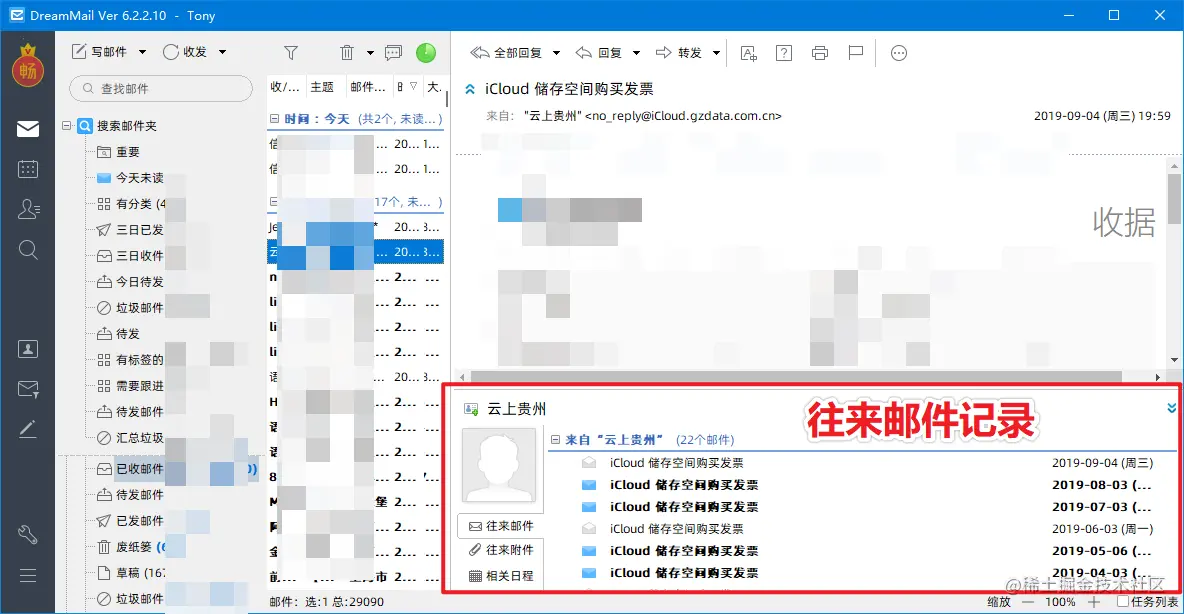Select the 往来附件 tab
1184x614 pixels.
(x=501, y=550)
